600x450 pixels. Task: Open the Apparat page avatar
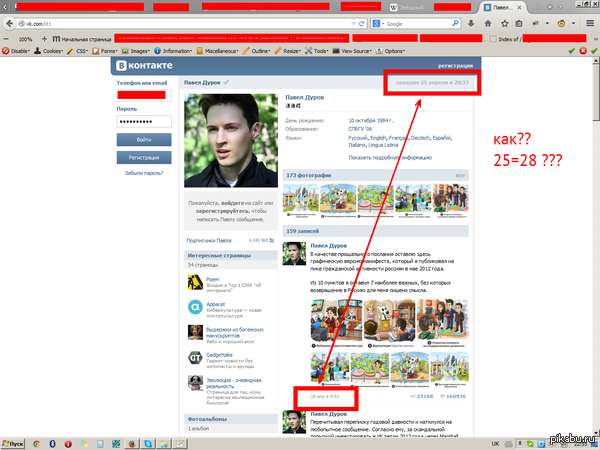195,307
